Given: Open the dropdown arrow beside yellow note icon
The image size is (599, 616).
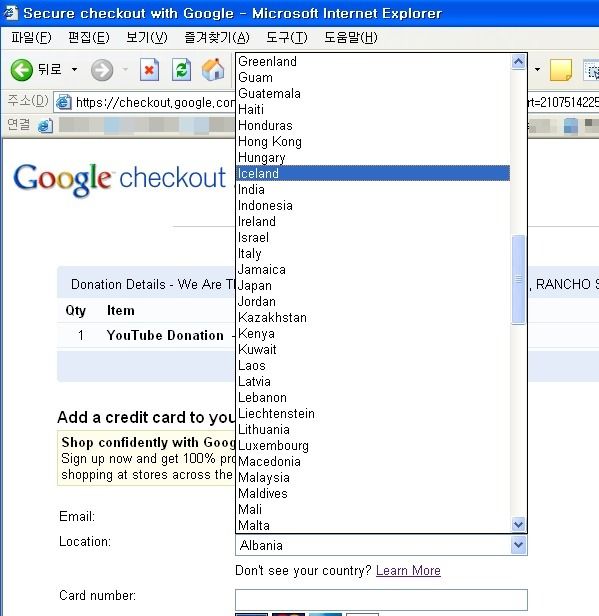Looking at the screenshot, I should 537,70.
